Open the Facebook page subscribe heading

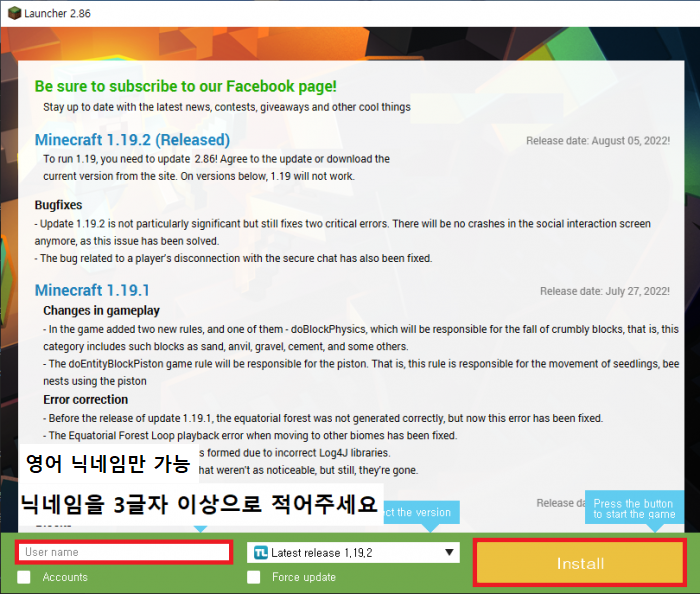(x=185, y=87)
